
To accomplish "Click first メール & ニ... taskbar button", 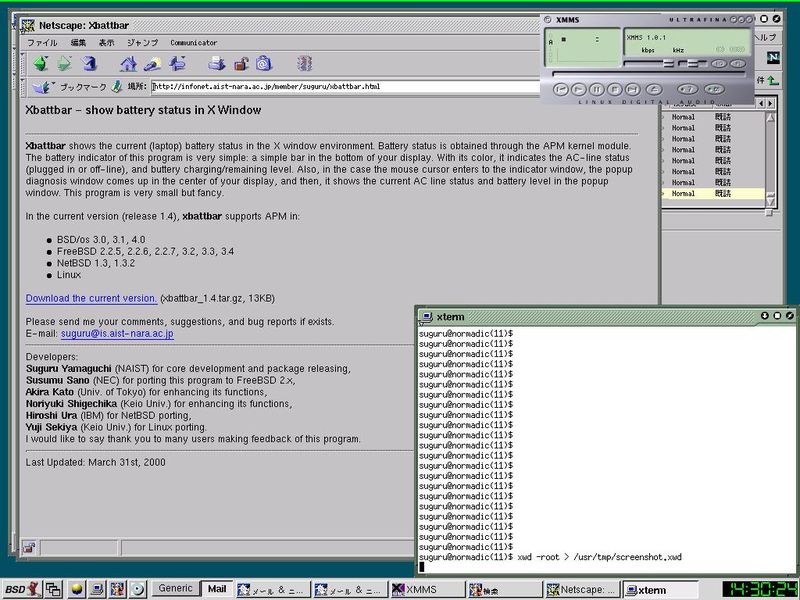I will [x=272, y=590].
